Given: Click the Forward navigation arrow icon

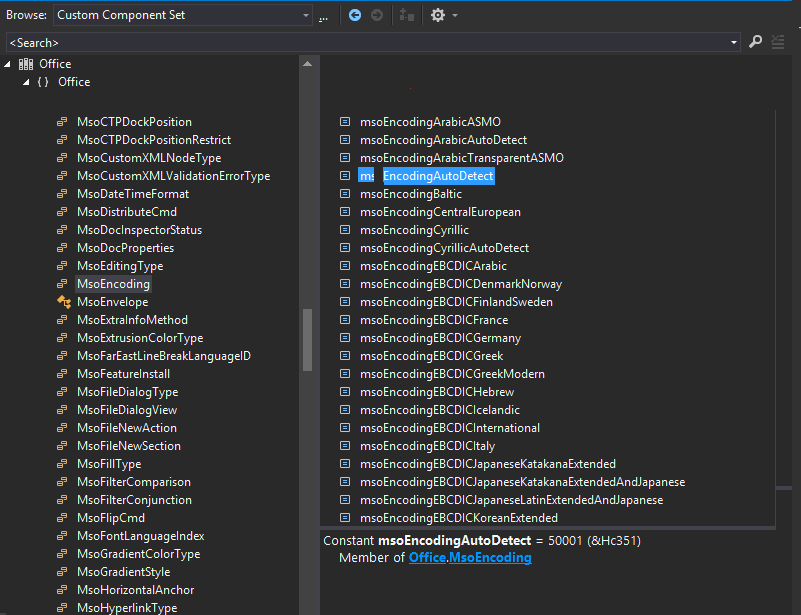Looking at the screenshot, I should [x=377, y=15].
